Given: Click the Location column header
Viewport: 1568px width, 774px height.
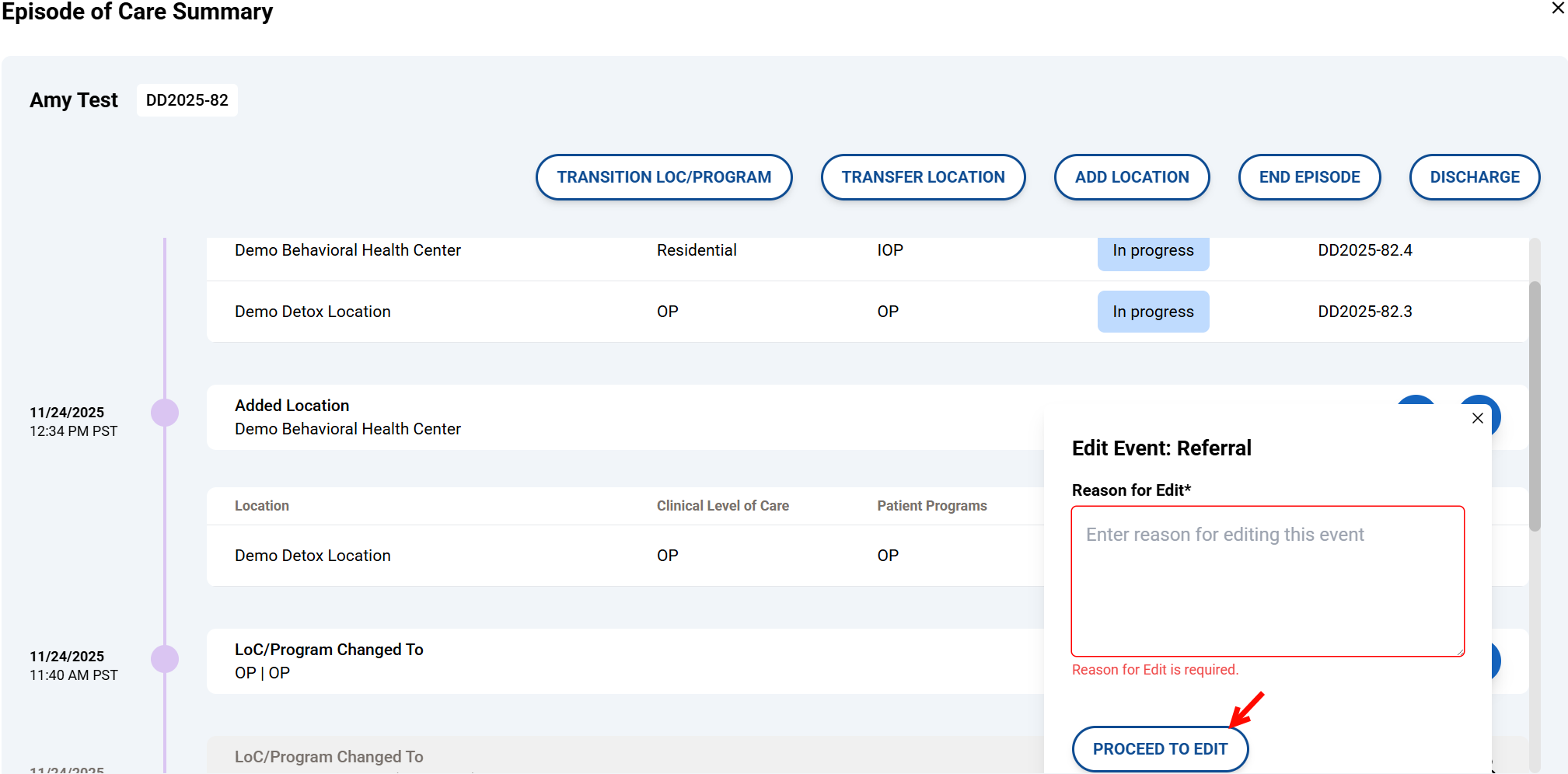Looking at the screenshot, I should tap(262, 506).
